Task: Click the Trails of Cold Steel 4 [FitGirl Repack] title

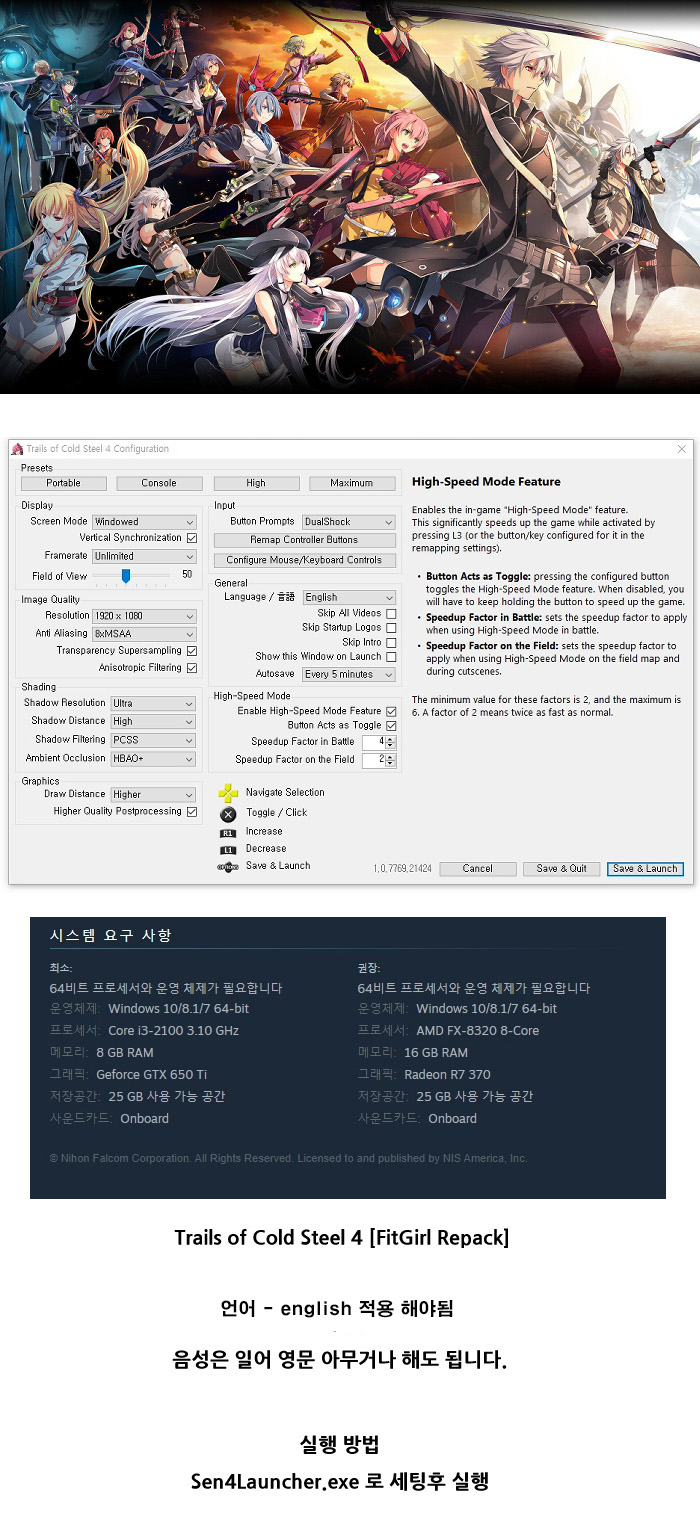Action: click(342, 1238)
